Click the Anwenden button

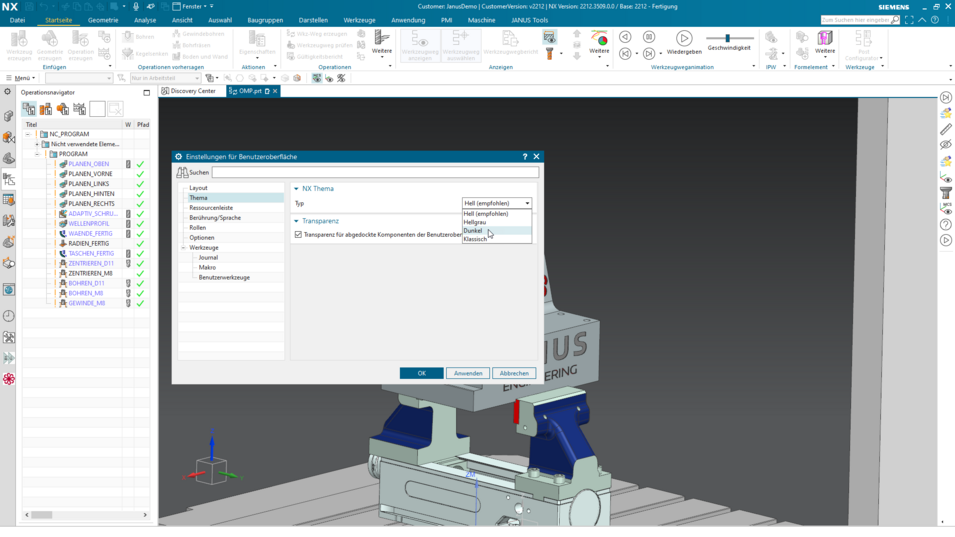tap(468, 373)
